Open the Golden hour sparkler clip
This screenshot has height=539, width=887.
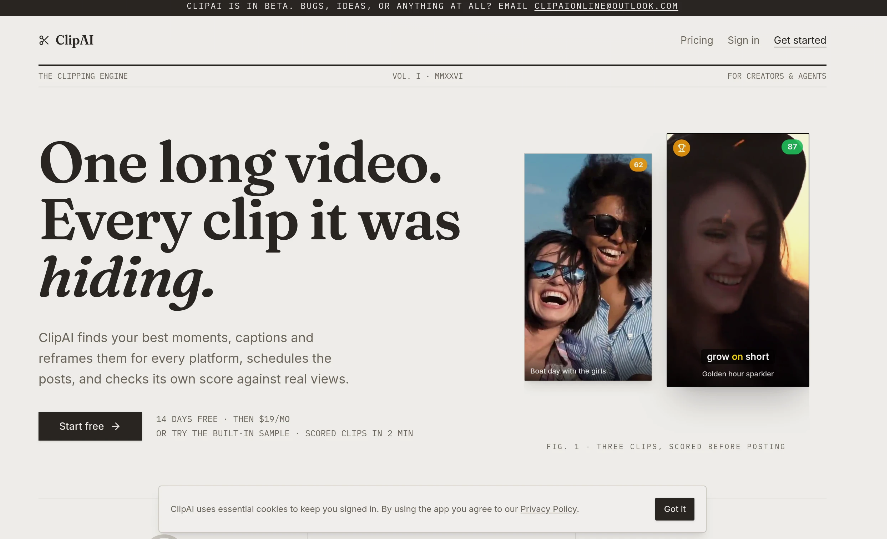[738, 260]
